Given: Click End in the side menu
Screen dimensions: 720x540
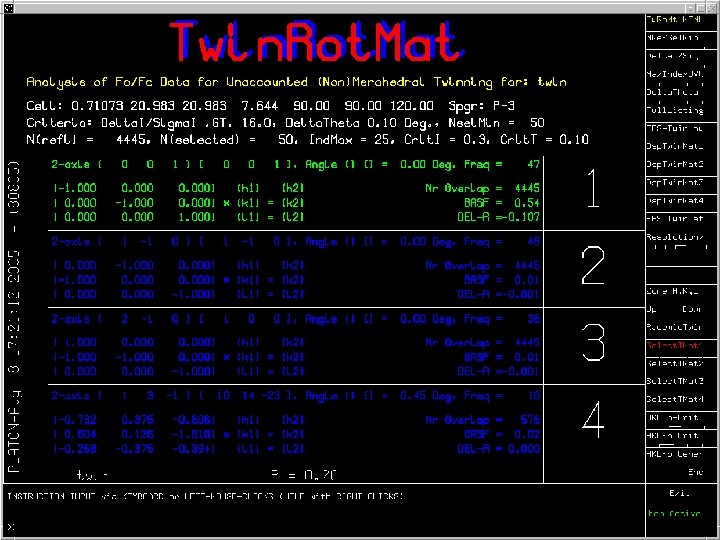Looking at the screenshot, I should coord(695,472).
